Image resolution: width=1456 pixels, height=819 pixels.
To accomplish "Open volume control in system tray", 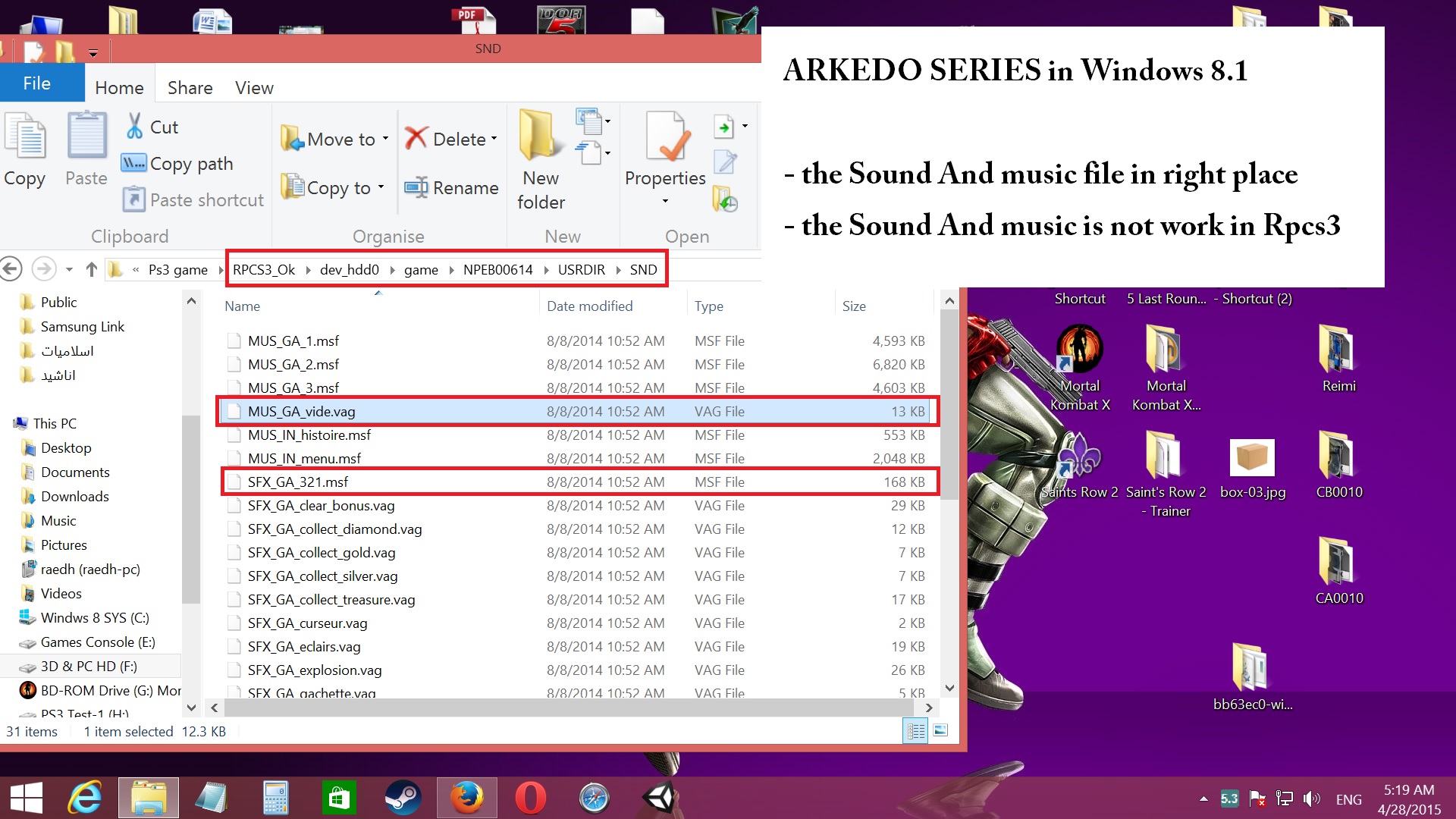I will point(1310,799).
